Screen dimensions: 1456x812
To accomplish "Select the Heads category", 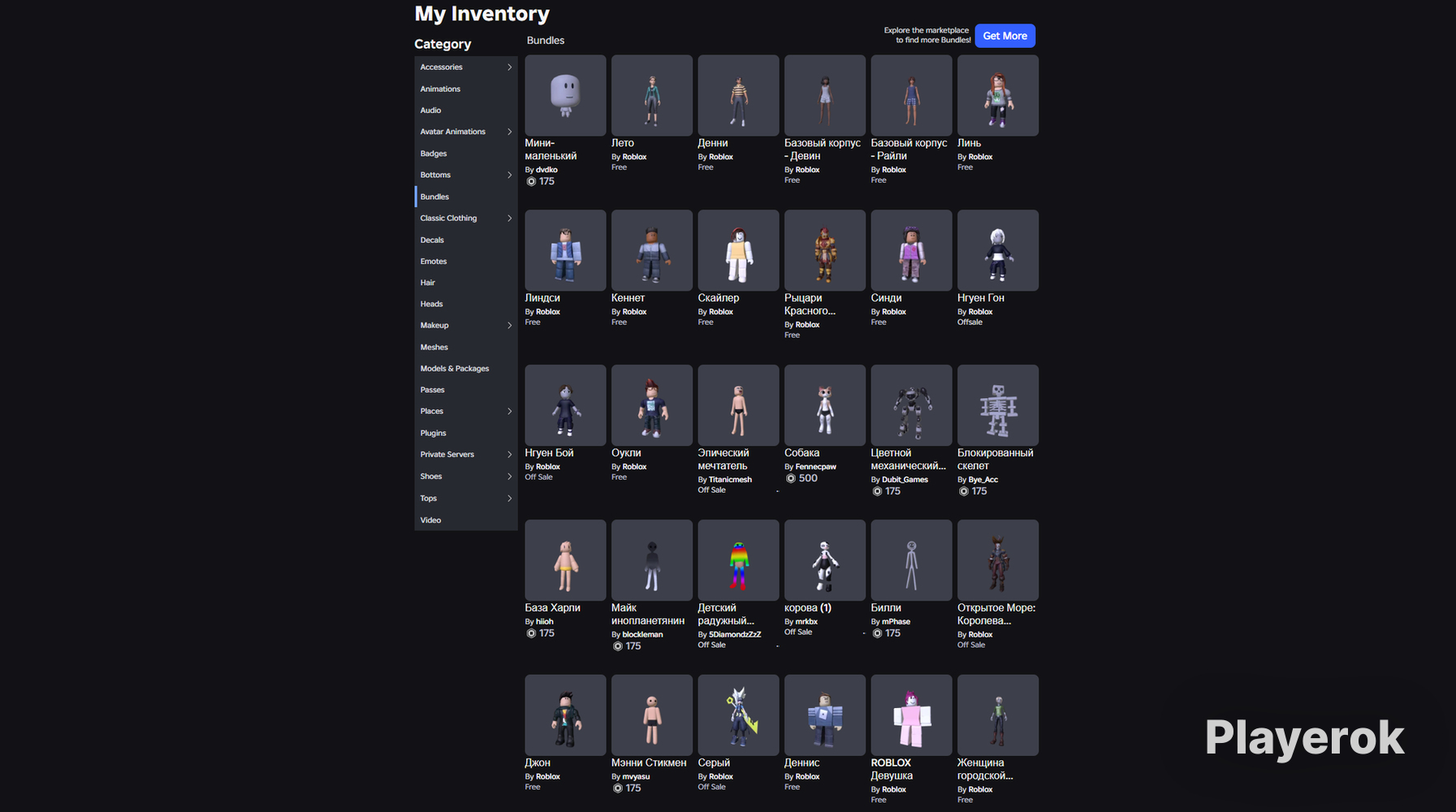I will (x=466, y=304).
